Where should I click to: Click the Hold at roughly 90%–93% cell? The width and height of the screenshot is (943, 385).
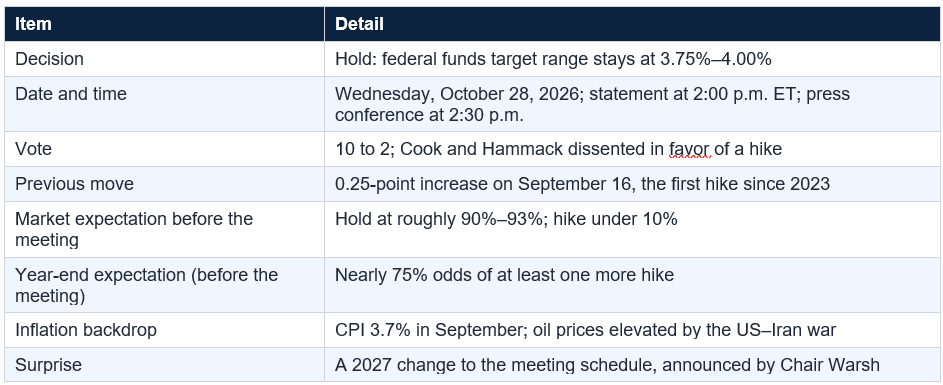click(x=631, y=229)
